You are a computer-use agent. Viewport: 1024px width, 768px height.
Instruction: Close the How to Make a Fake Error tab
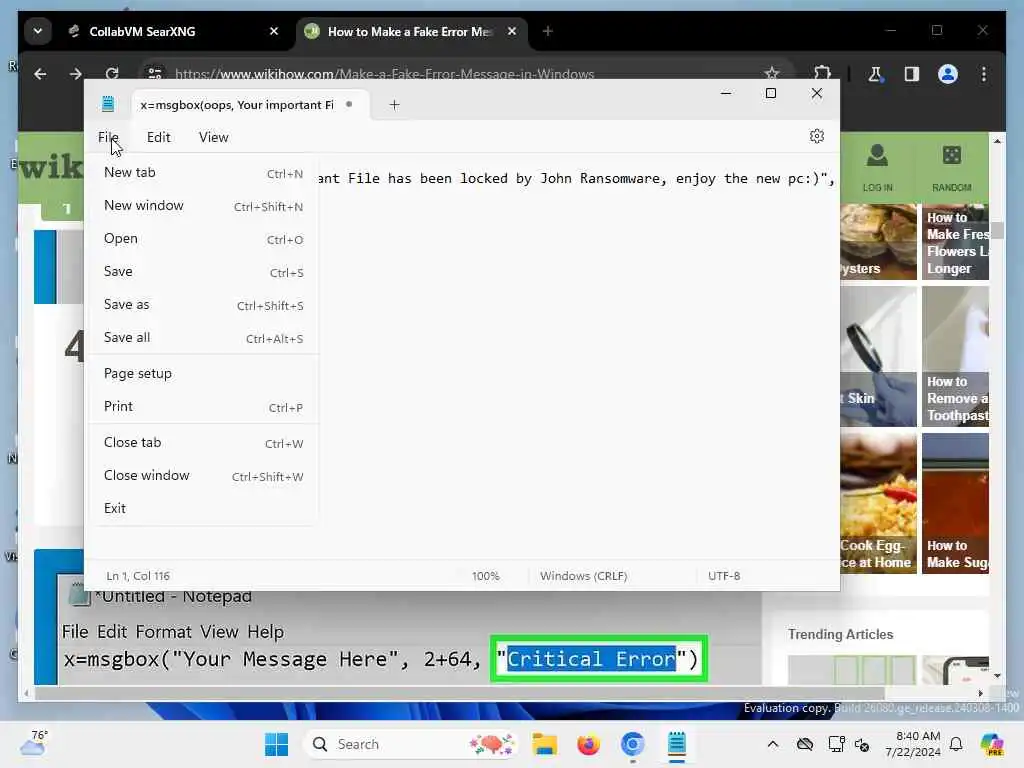point(512,31)
